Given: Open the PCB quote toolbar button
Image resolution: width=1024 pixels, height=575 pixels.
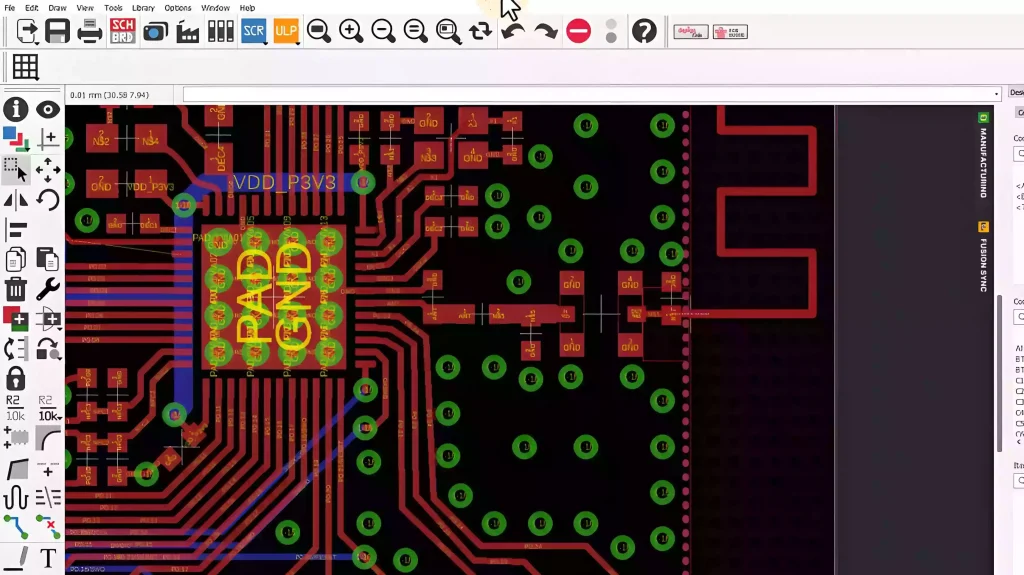Looking at the screenshot, I should (x=730, y=32).
